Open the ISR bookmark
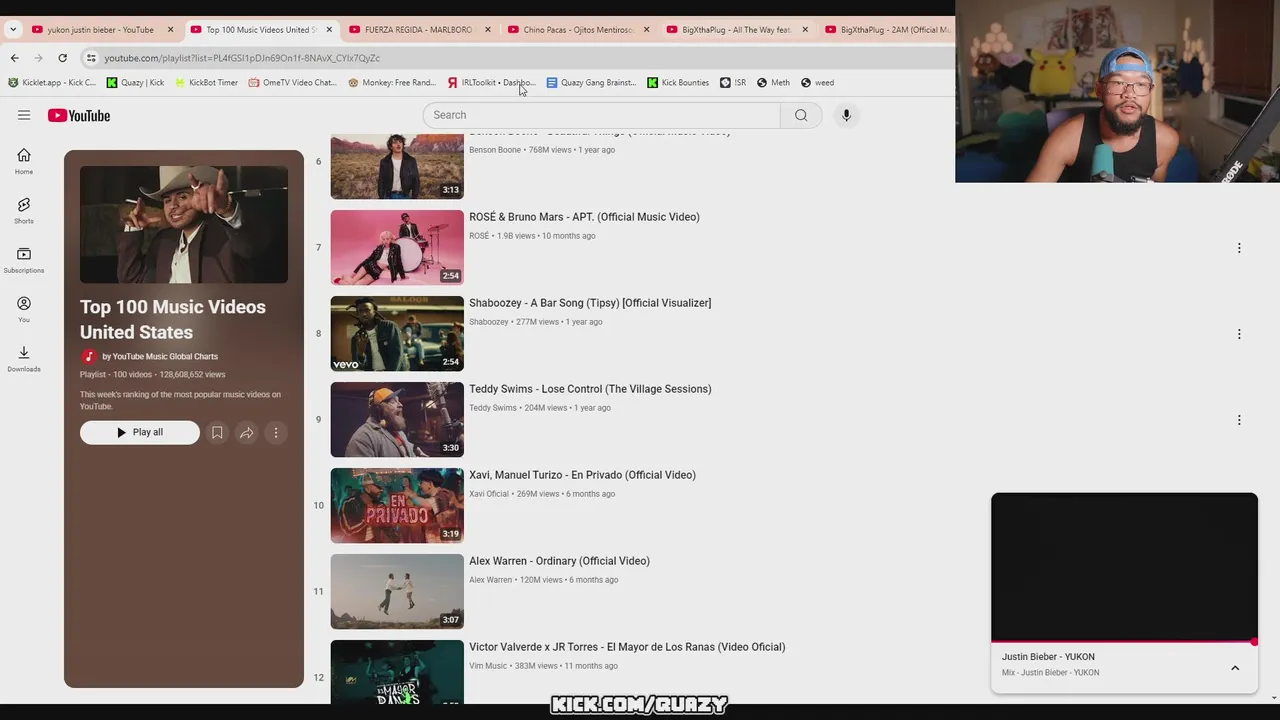The width and height of the screenshot is (1280, 720). tap(733, 83)
